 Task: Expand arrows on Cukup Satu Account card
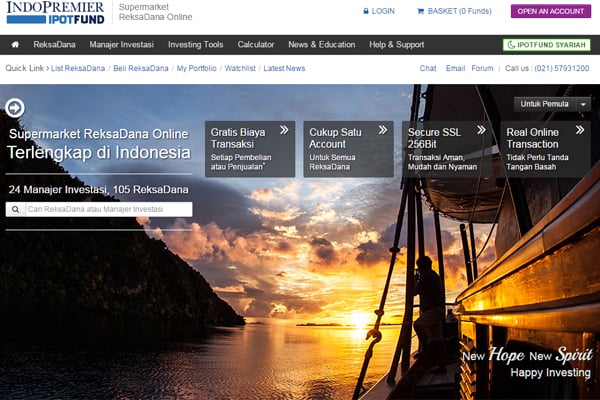pyautogui.click(x=383, y=130)
